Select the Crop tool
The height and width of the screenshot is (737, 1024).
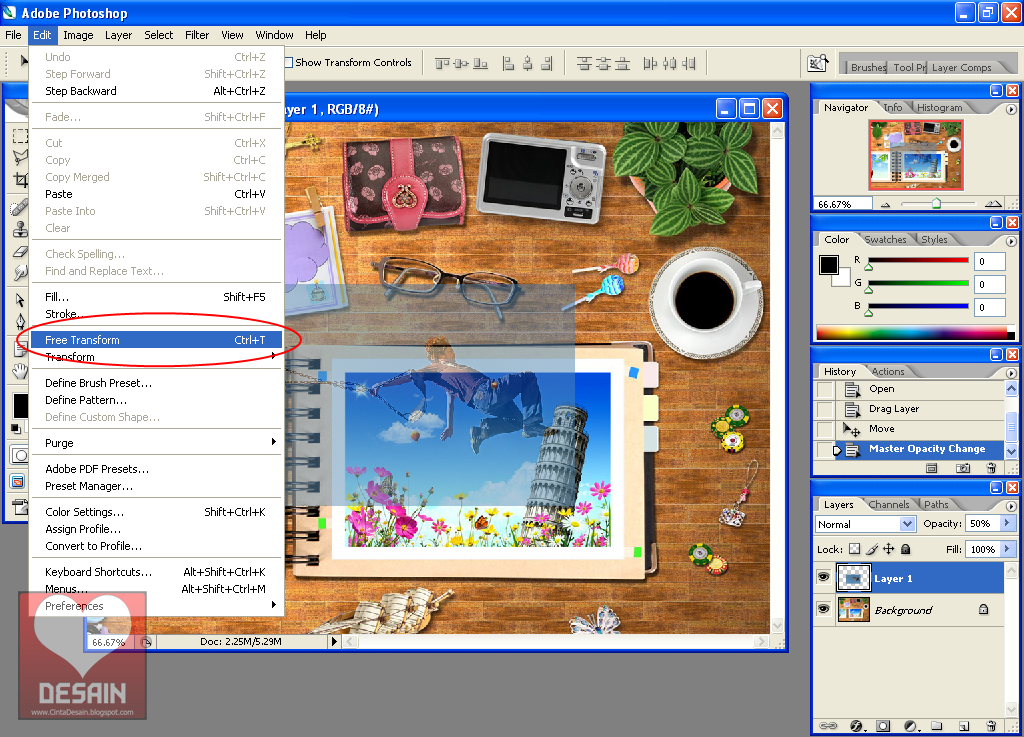coord(20,180)
